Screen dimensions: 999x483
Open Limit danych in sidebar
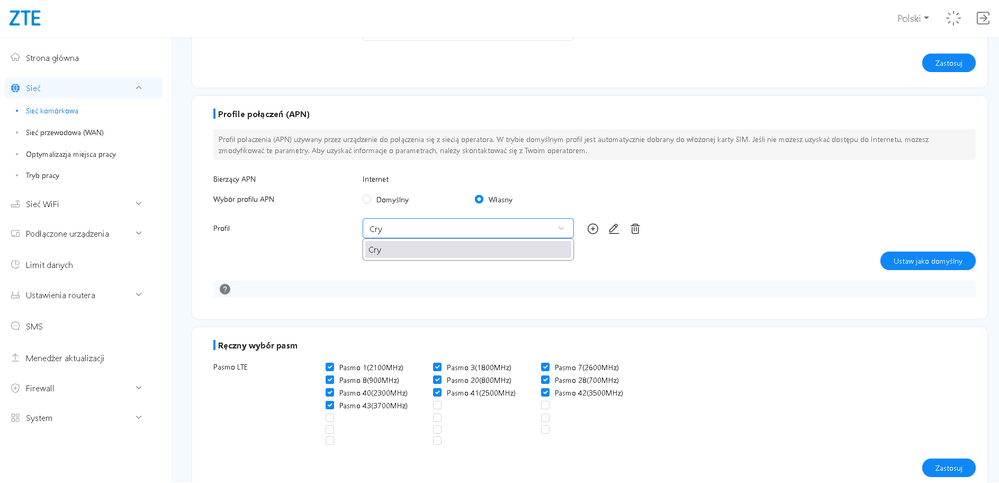(49, 265)
